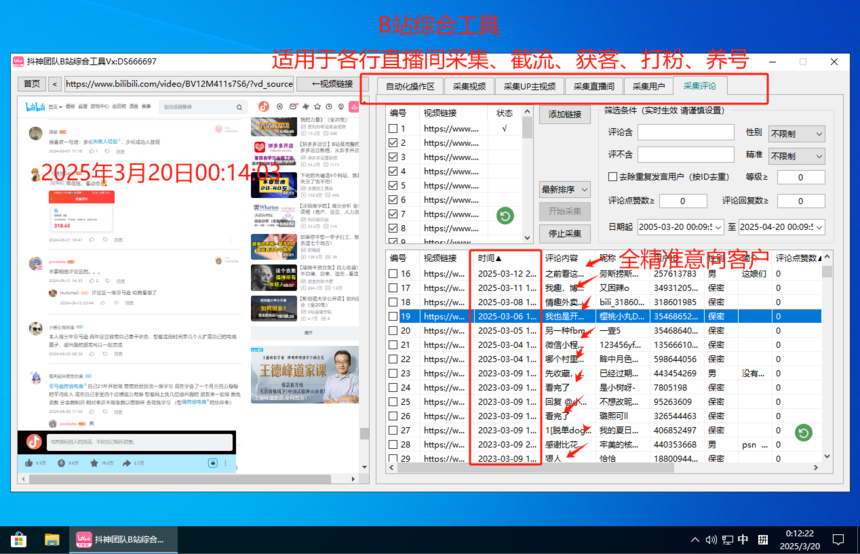Open the messages icon in Bilibili header

click(x=293, y=106)
